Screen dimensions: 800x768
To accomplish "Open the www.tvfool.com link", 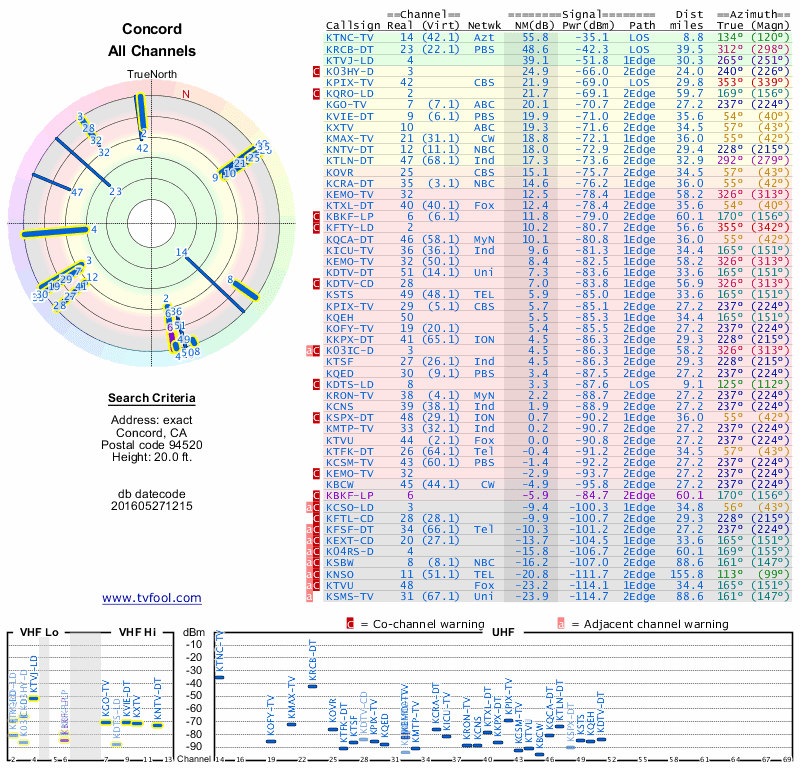I will (x=152, y=598).
